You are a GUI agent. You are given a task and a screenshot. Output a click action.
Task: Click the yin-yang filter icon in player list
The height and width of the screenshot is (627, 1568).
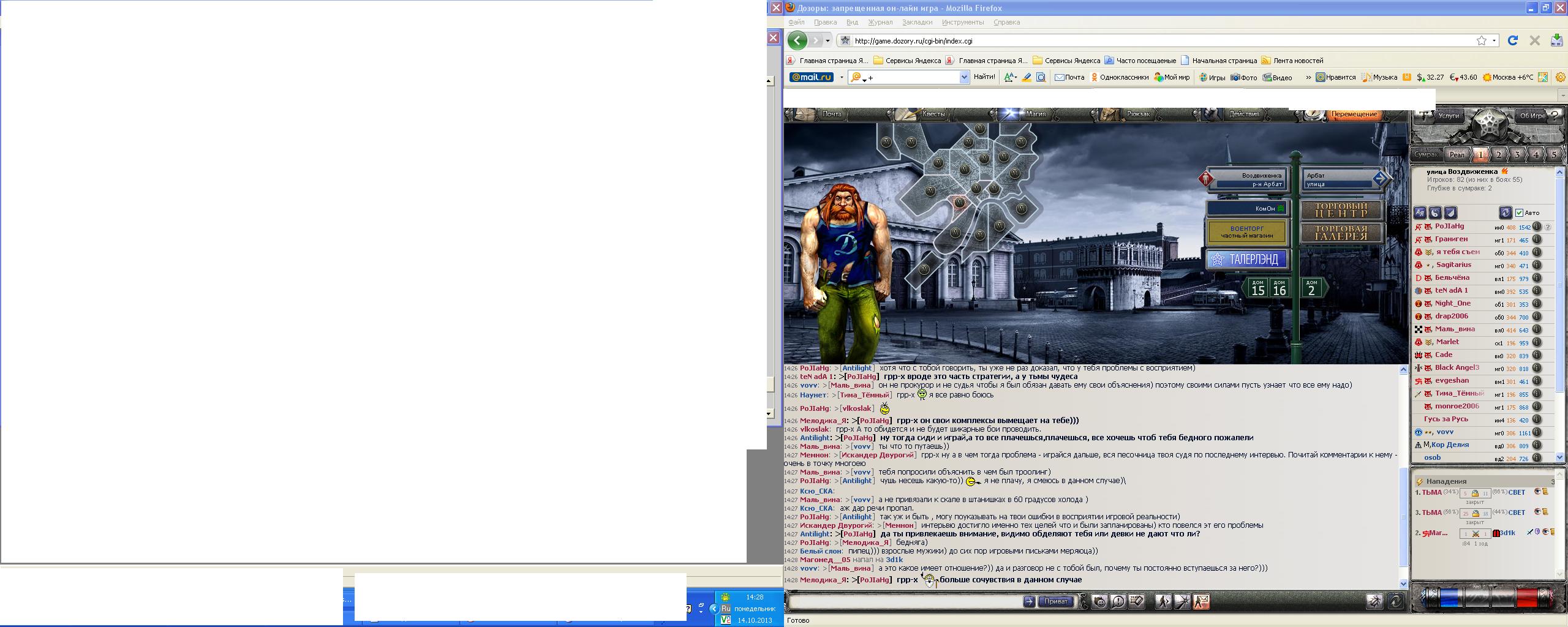pos(1435,213)
